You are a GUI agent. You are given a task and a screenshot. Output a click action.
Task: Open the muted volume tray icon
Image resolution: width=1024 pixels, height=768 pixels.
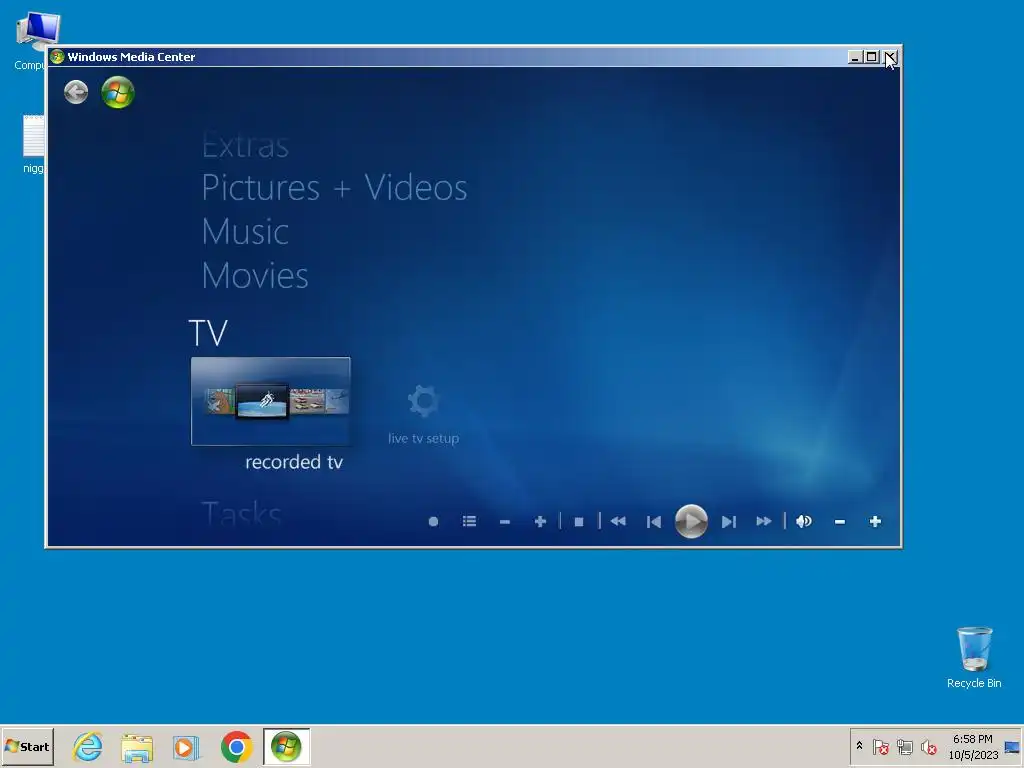(x=928, y=746)
